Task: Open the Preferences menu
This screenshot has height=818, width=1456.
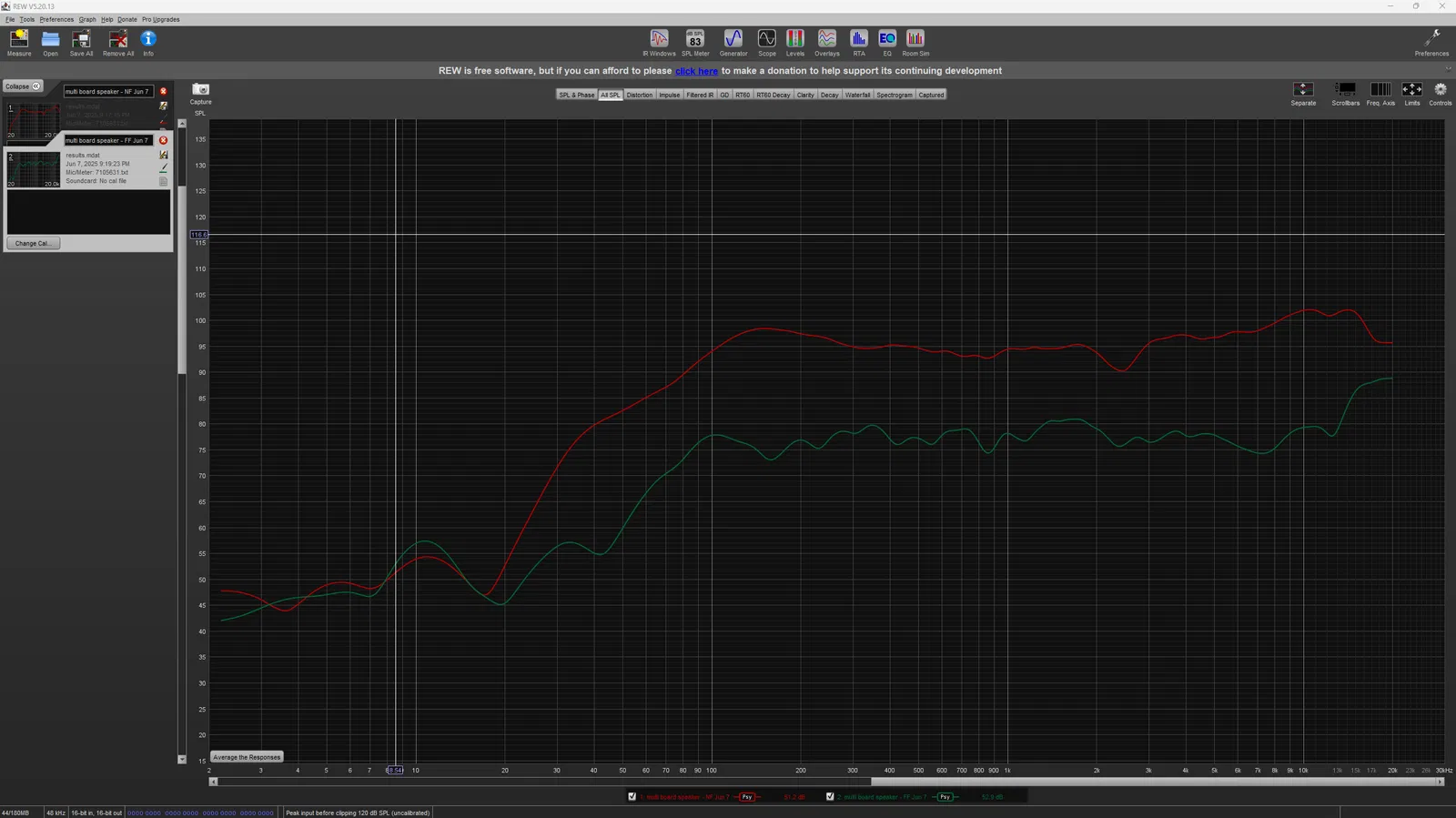Action: coord(56,19)
